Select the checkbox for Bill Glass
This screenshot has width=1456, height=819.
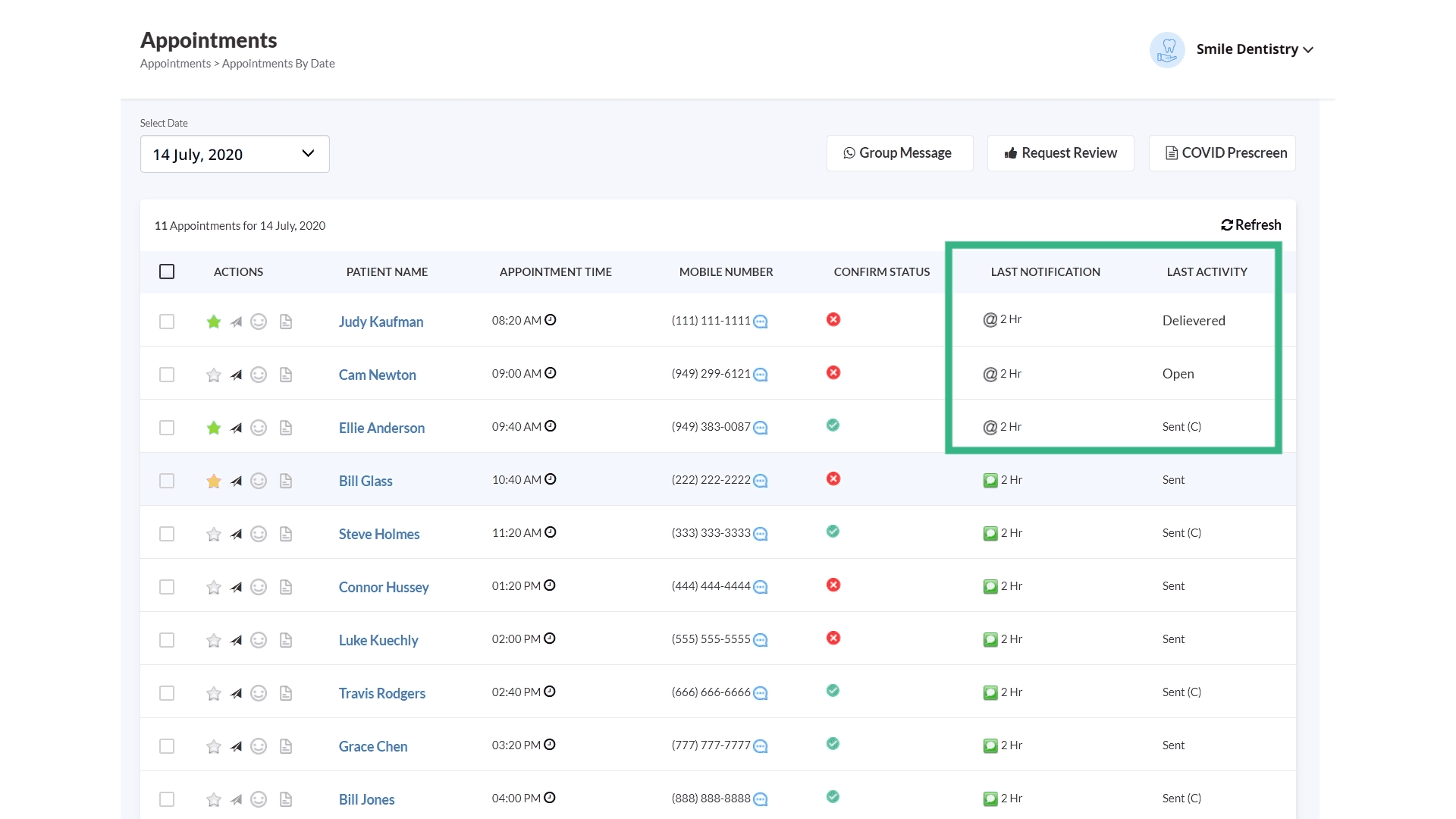[167, 481]
